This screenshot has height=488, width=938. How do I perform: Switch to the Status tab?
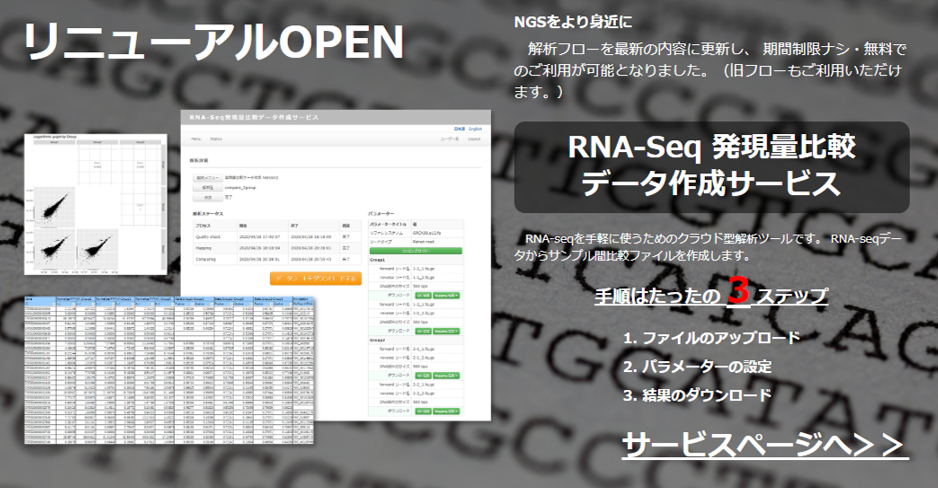pos(216,139)
